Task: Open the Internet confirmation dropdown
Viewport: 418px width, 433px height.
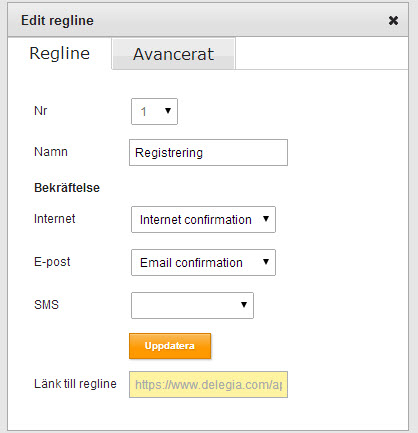Action: coord(203,219)
